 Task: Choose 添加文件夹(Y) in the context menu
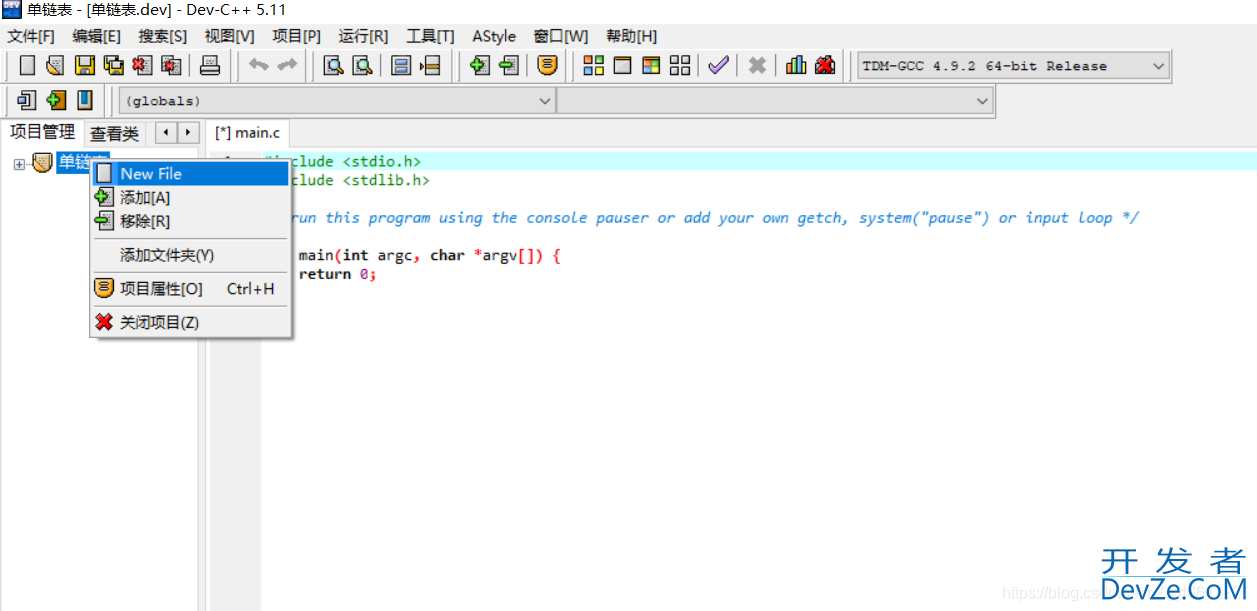[x=190, y=255]
